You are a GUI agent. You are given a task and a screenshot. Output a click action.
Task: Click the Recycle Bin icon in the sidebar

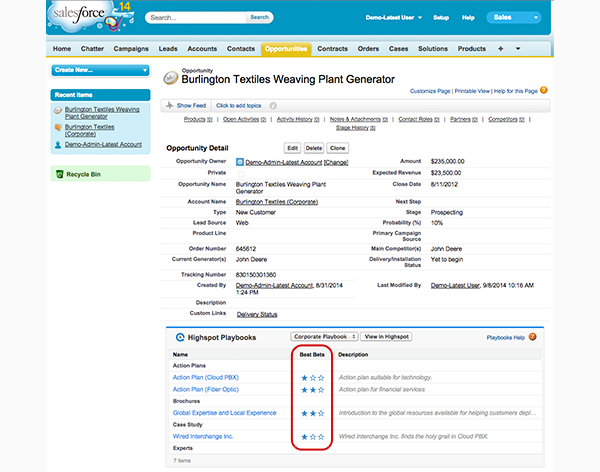tap(58, 173)
